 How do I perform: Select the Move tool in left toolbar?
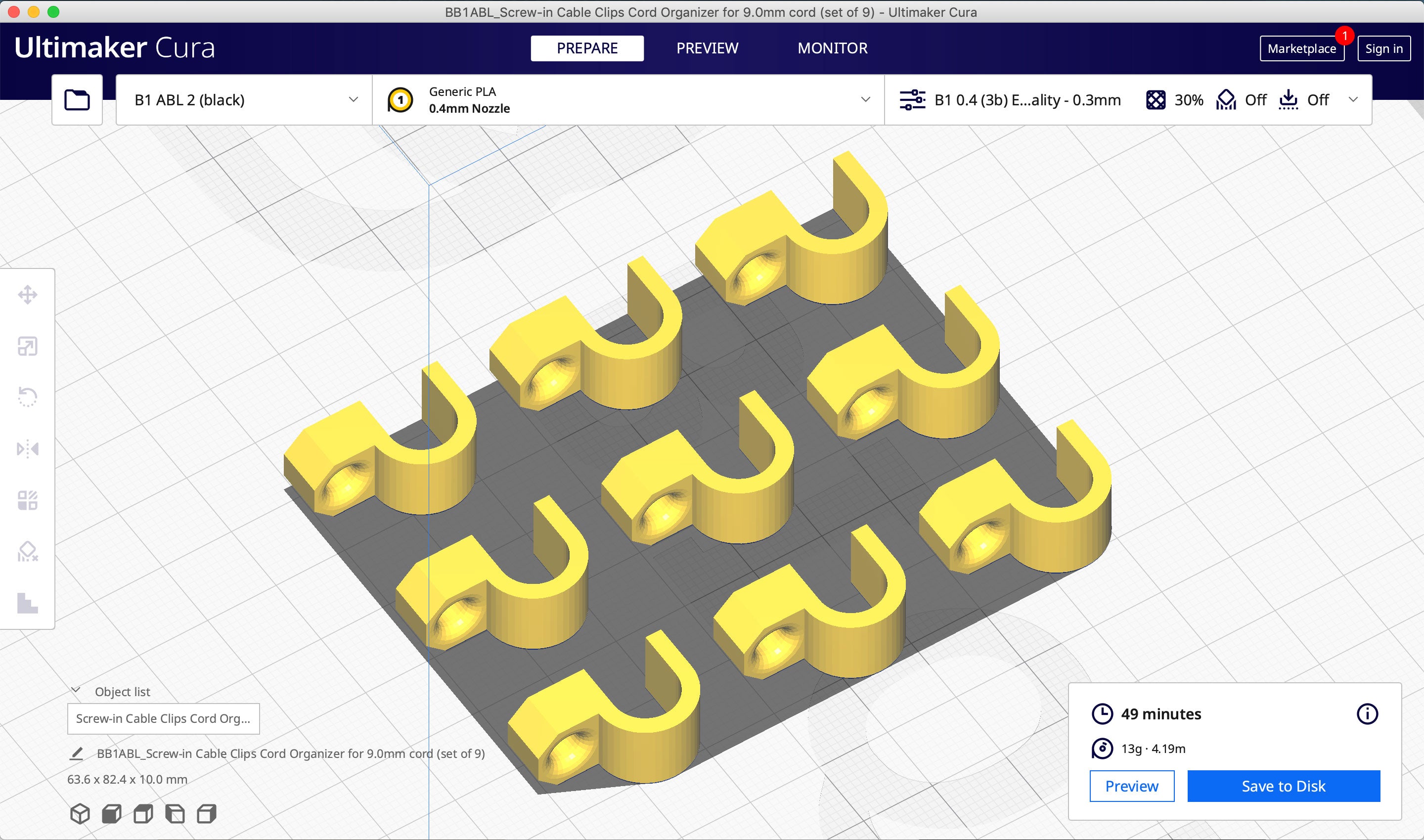[27, 295]
